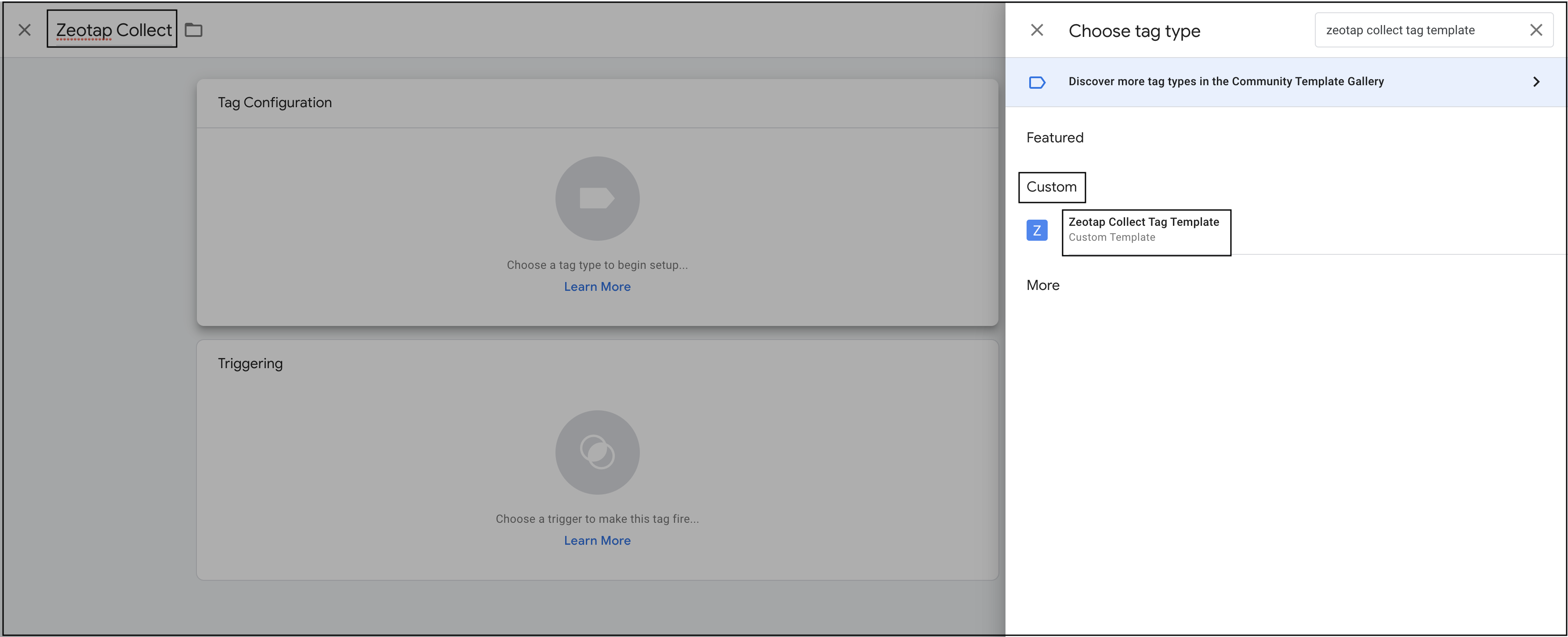Close the Choose tag type panel
Image resolution: width=1568 pixels, height=637 pixels.
click(x=1037, y=30)
